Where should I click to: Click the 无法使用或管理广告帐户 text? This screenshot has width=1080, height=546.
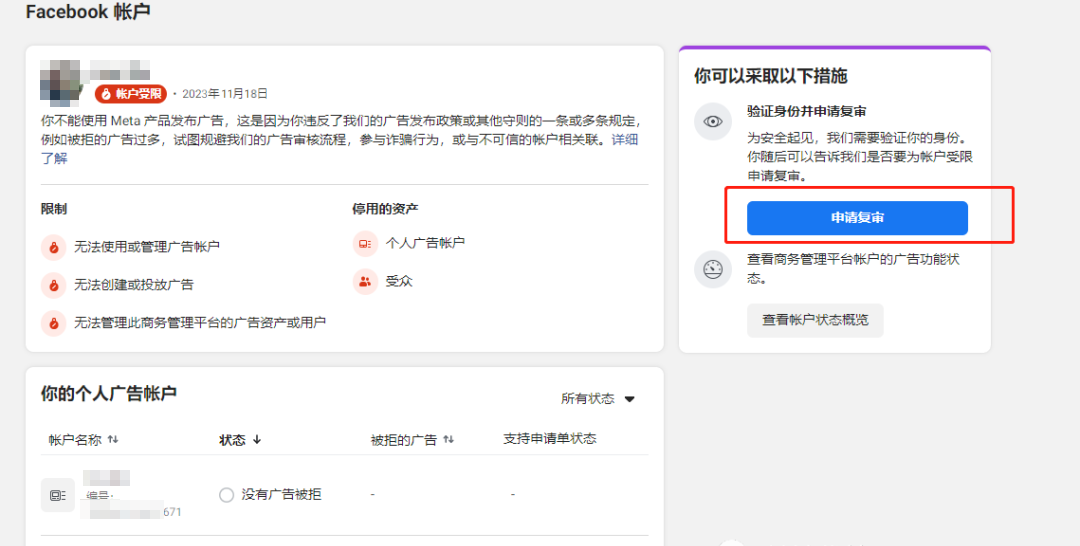[147, 246]
